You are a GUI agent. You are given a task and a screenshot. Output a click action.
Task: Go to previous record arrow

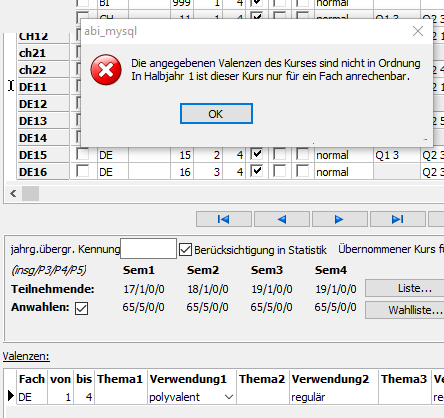pos(282,219)
